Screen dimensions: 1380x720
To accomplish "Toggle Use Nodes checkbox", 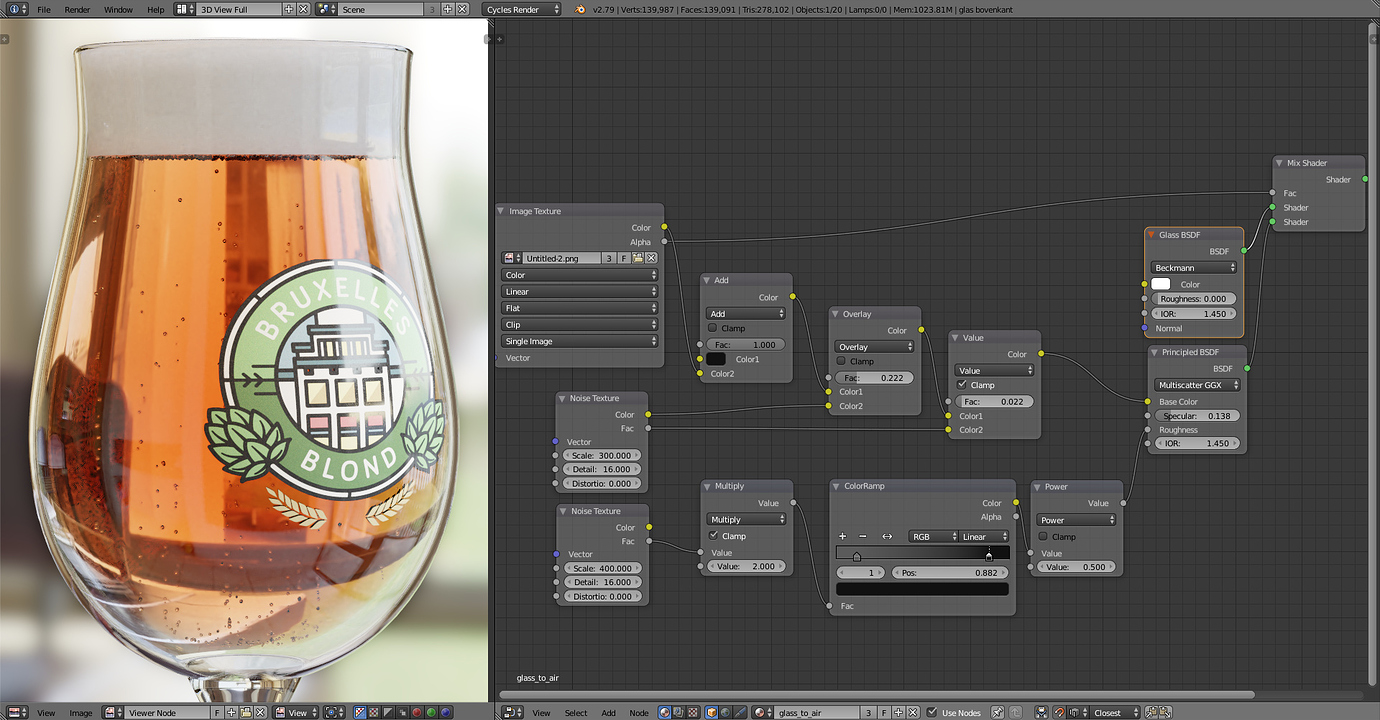I will click(x=932, y=712).
